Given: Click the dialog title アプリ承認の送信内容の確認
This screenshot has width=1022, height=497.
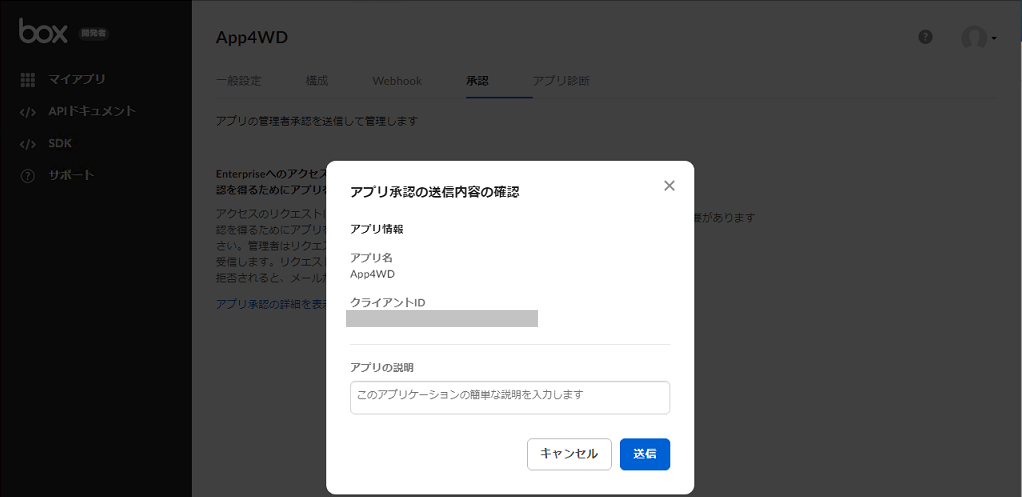Looking at the screenshot, I should tap(435, 192).
